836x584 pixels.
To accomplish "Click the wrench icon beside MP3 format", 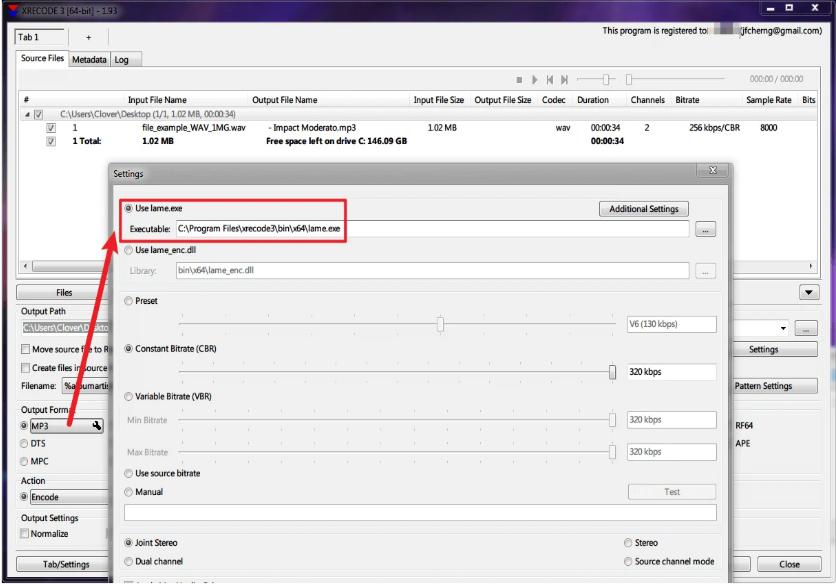I will (97, 426).
